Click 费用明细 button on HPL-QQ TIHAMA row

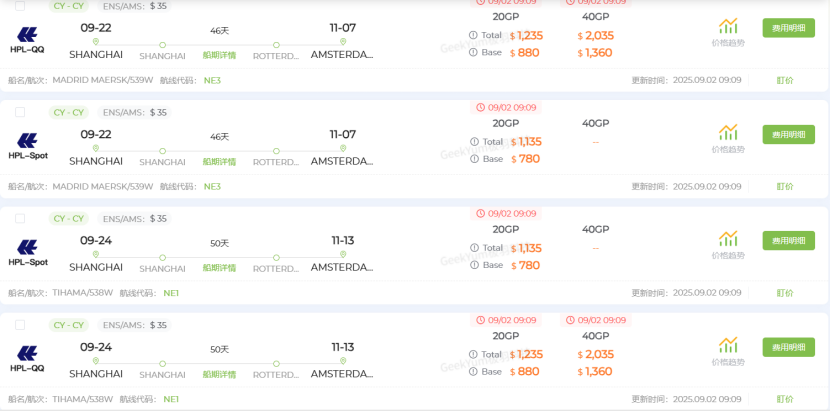pos(788,347)
